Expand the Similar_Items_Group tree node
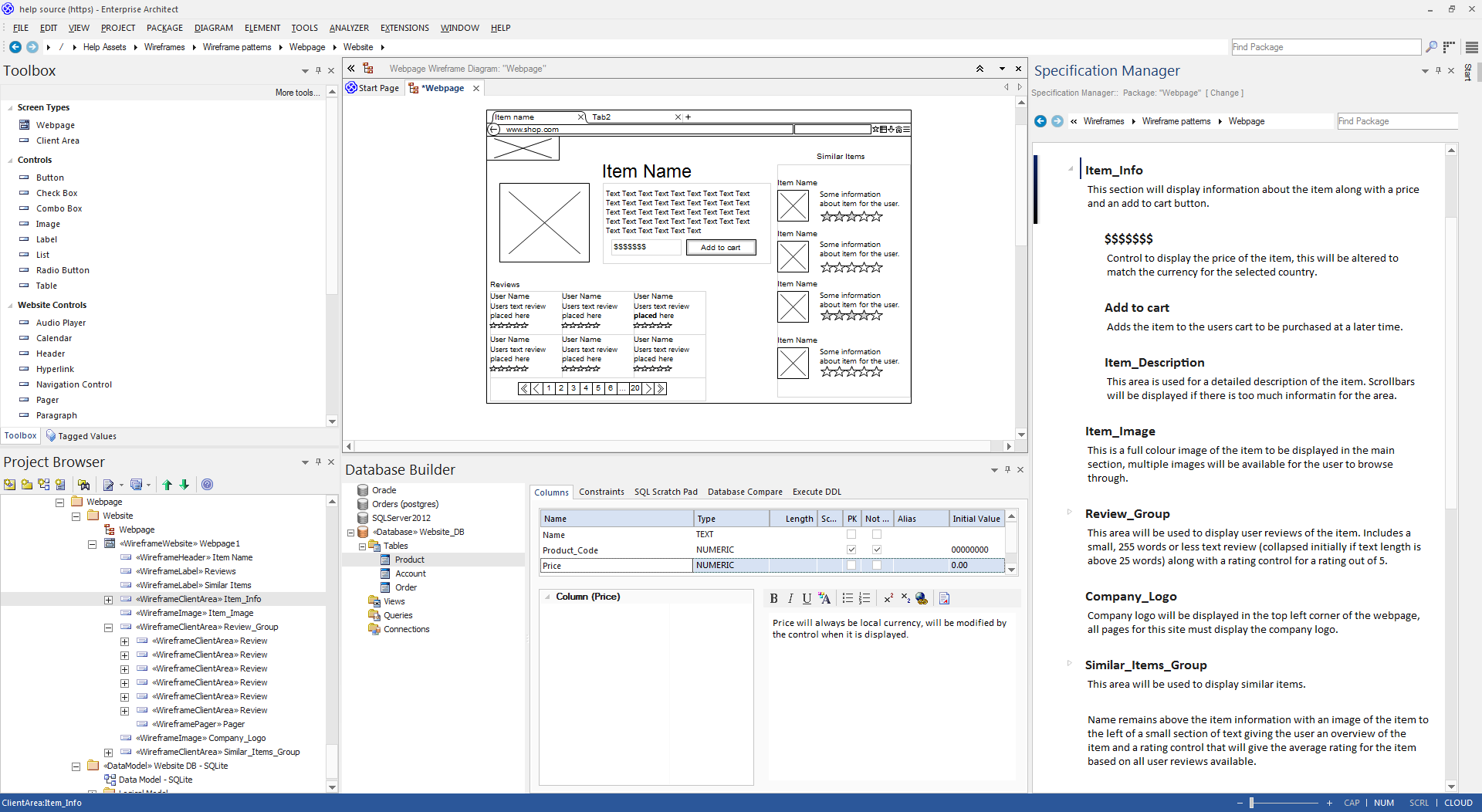 click(x=108, y=753)
